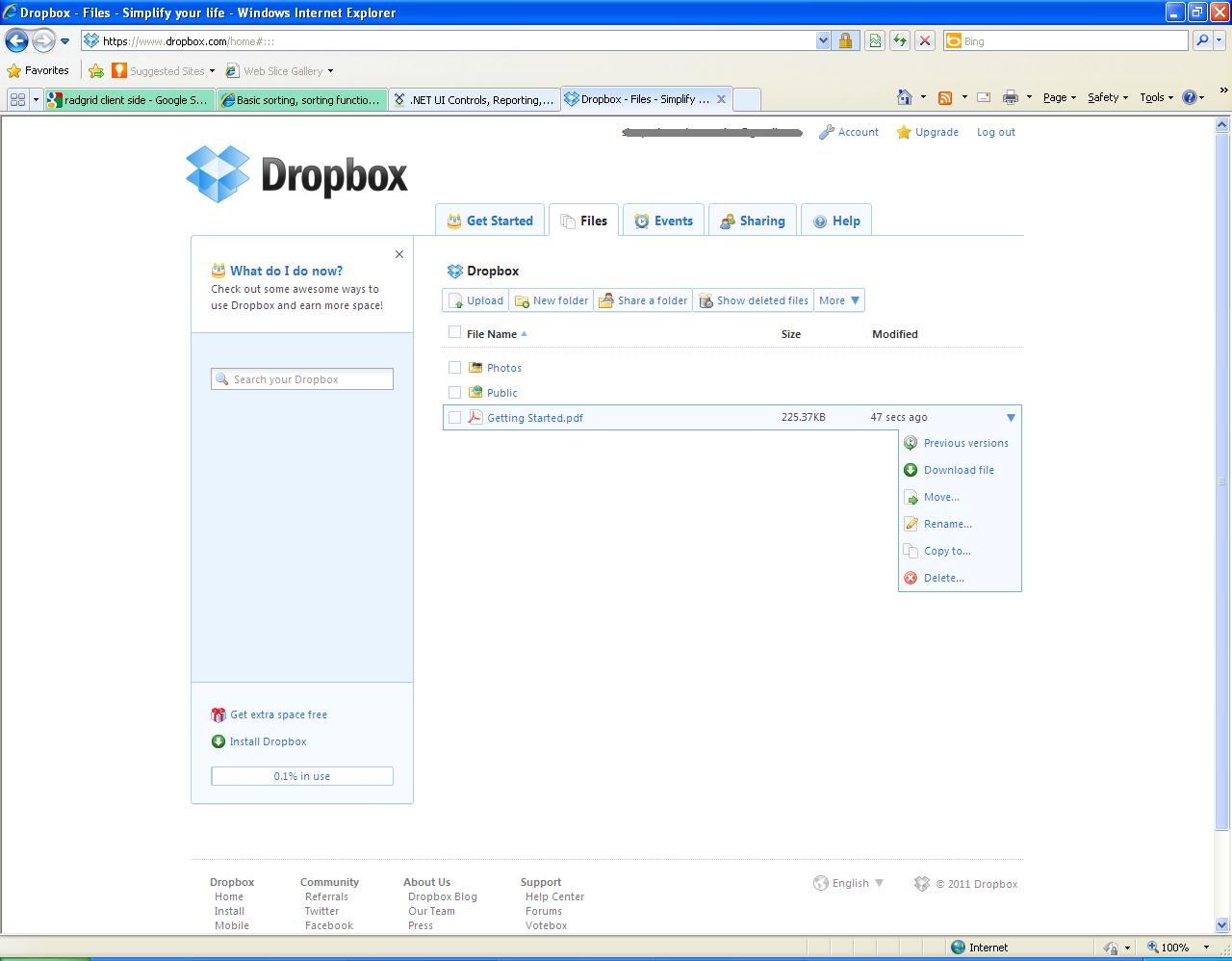Click the PDF icon for Getting Started.pdf
Screen dimensions: 1232x961
(x=475, y=417)
